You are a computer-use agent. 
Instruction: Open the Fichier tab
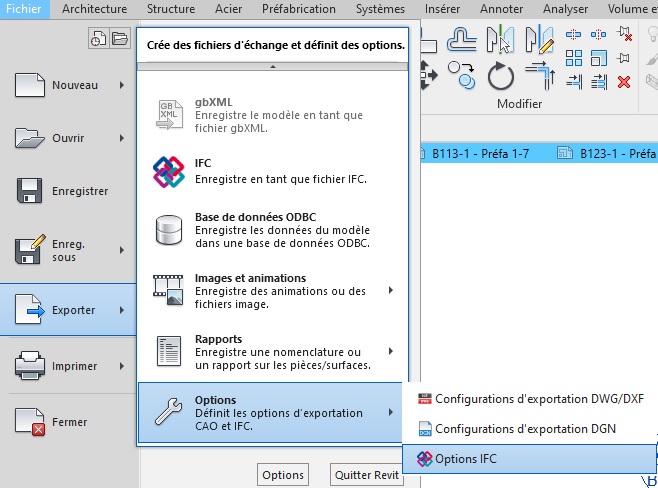click(24, 9)
